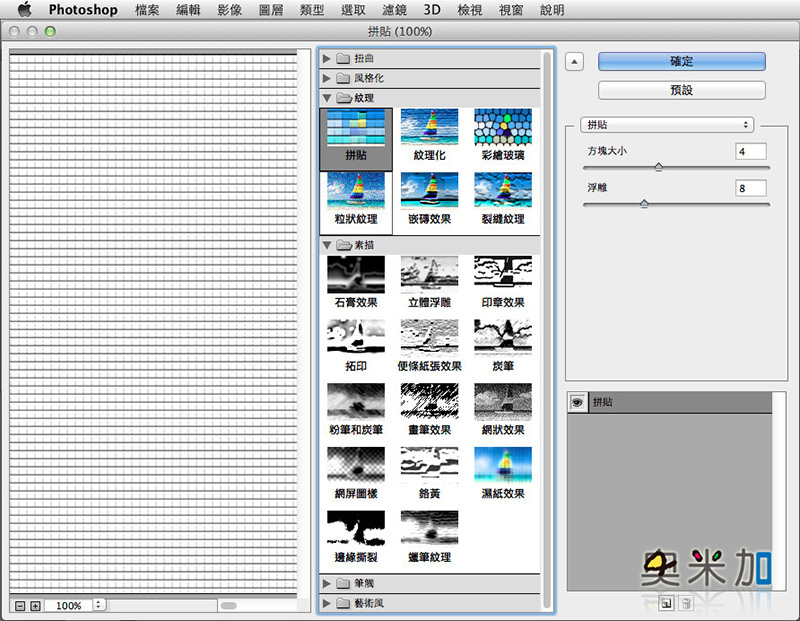Open the 選取 menu
This screenshot has height=621, width=800.
353,10
